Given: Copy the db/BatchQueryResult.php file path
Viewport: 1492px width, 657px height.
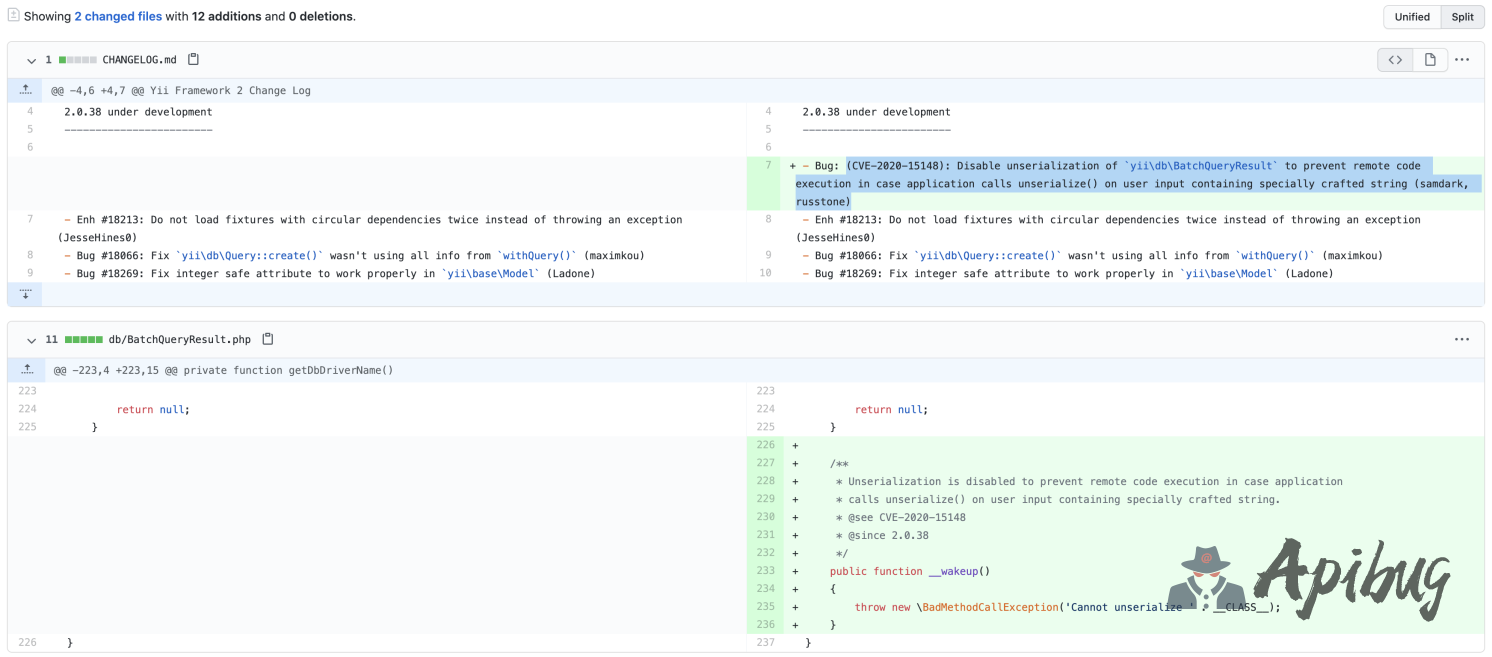Looking at the screenshot, I should point(268,340).
